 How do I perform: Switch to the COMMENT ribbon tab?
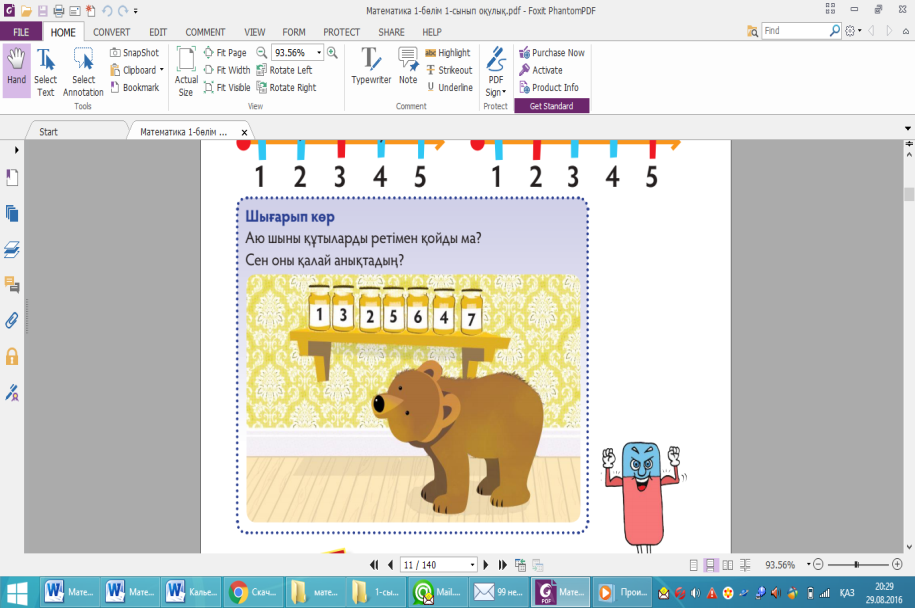(205, 32)
